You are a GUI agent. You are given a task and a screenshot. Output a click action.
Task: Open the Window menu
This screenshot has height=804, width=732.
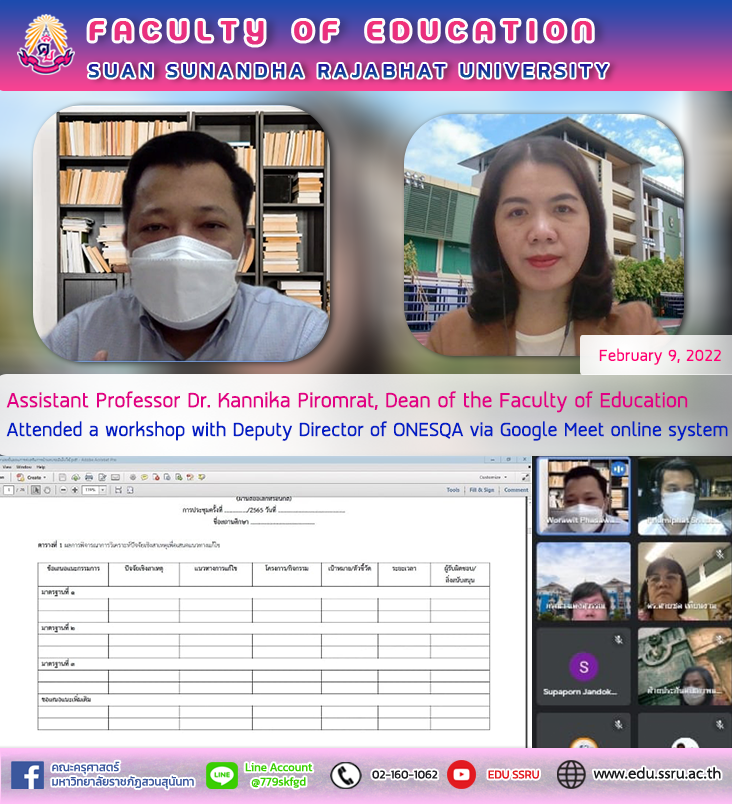pyautogui.click(x=24, y=467)
